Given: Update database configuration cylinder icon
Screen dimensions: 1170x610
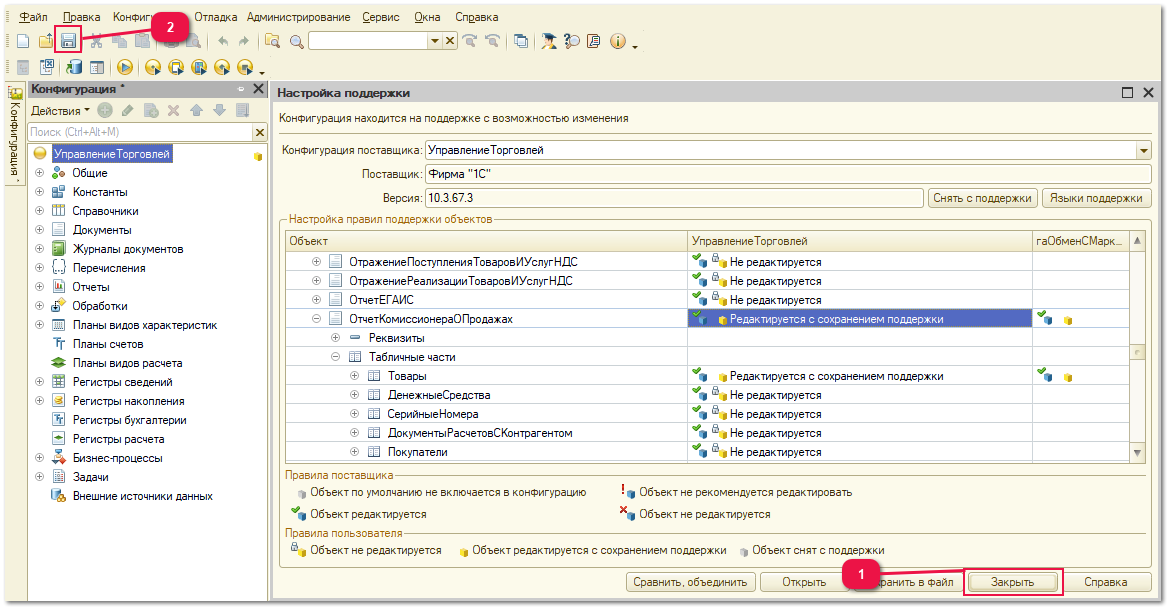Looking at the screenshot, I should click(x=74, y=67).
